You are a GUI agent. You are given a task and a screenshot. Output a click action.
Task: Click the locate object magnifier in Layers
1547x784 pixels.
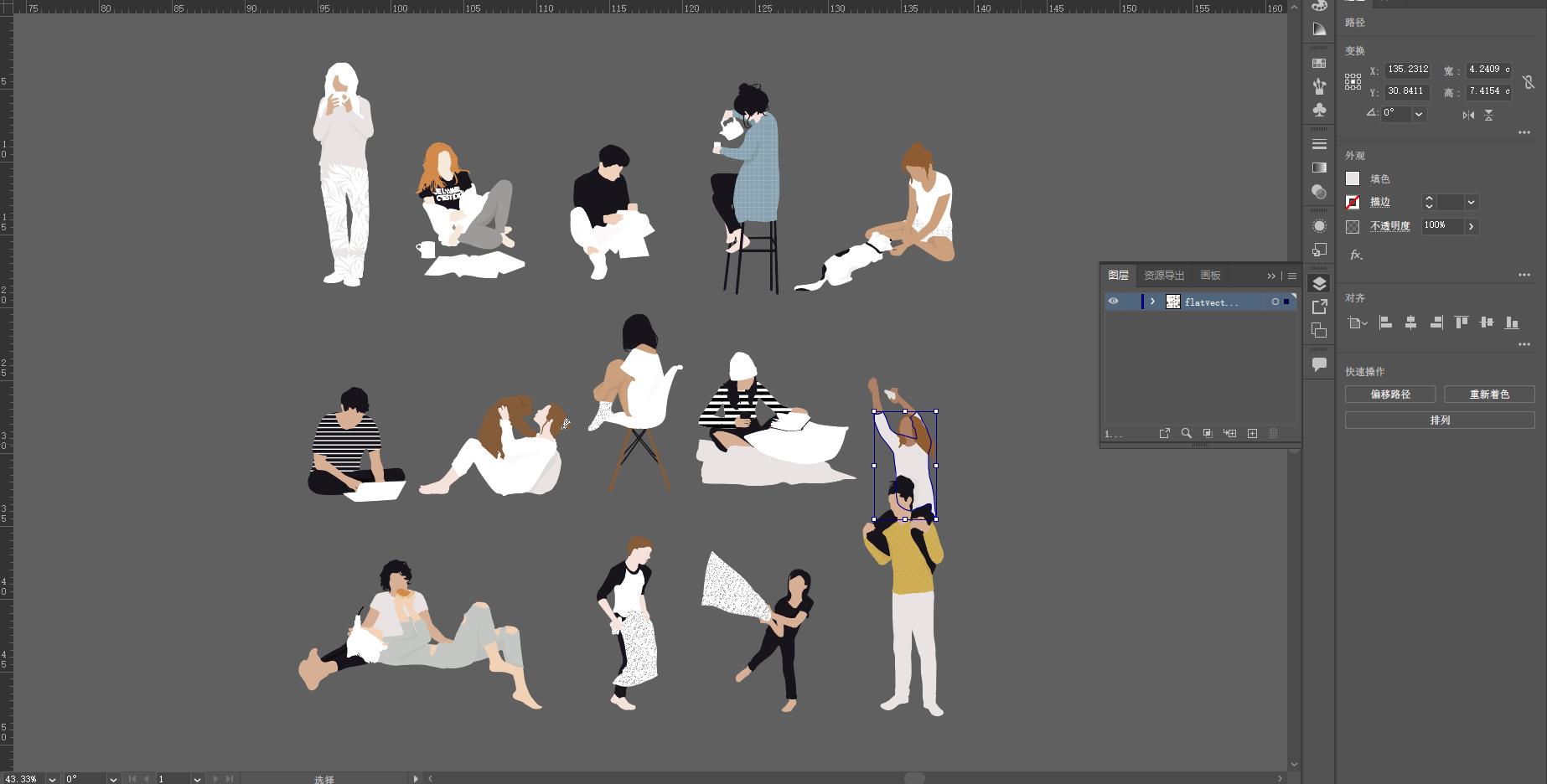click(x=1186, y=433)
